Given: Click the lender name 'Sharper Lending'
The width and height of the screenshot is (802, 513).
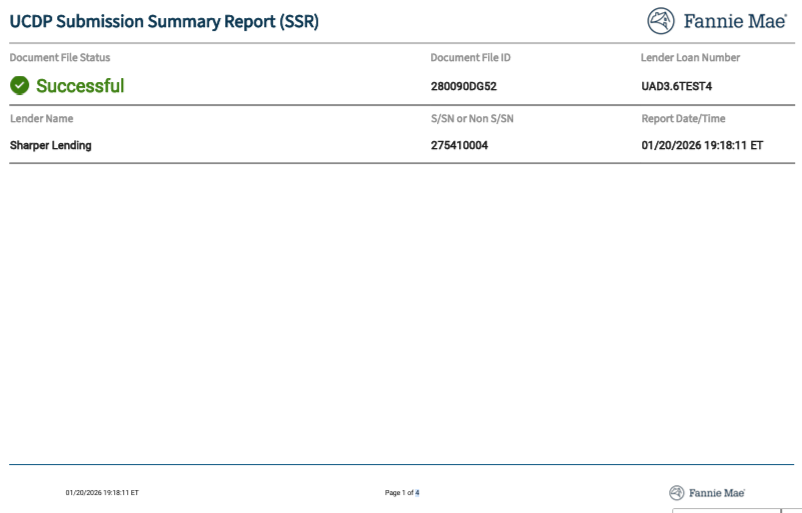Looking at the screenshot, I should coord(51,145).
